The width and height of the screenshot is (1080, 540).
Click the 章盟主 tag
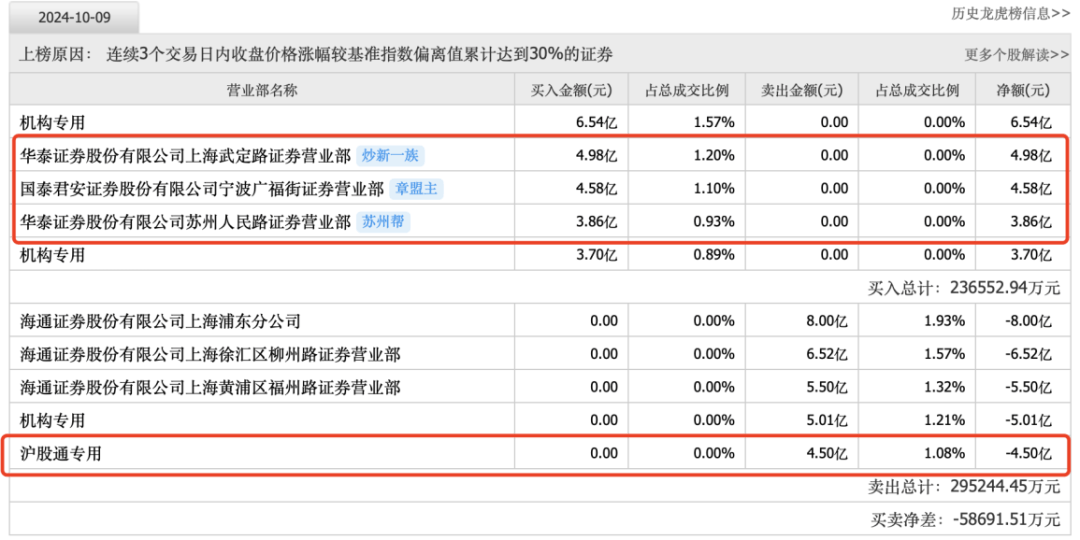417,189
